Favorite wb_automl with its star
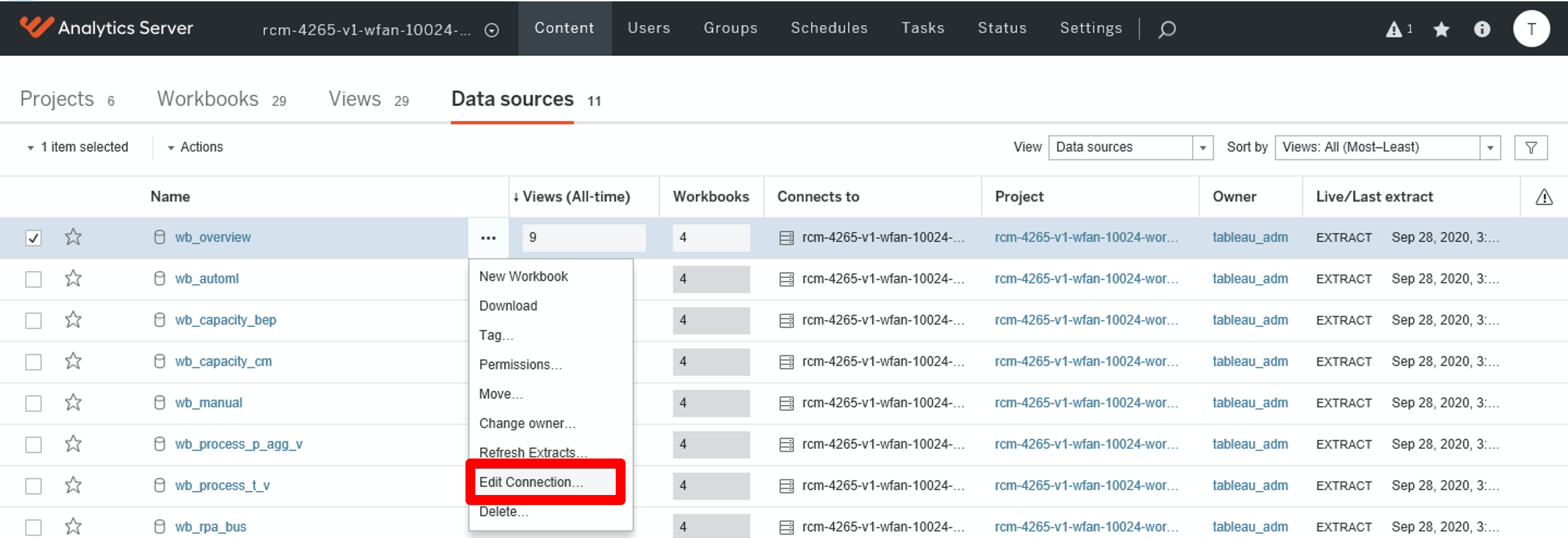This screenshot has height=538, width=1568. [x=73, y=278]
